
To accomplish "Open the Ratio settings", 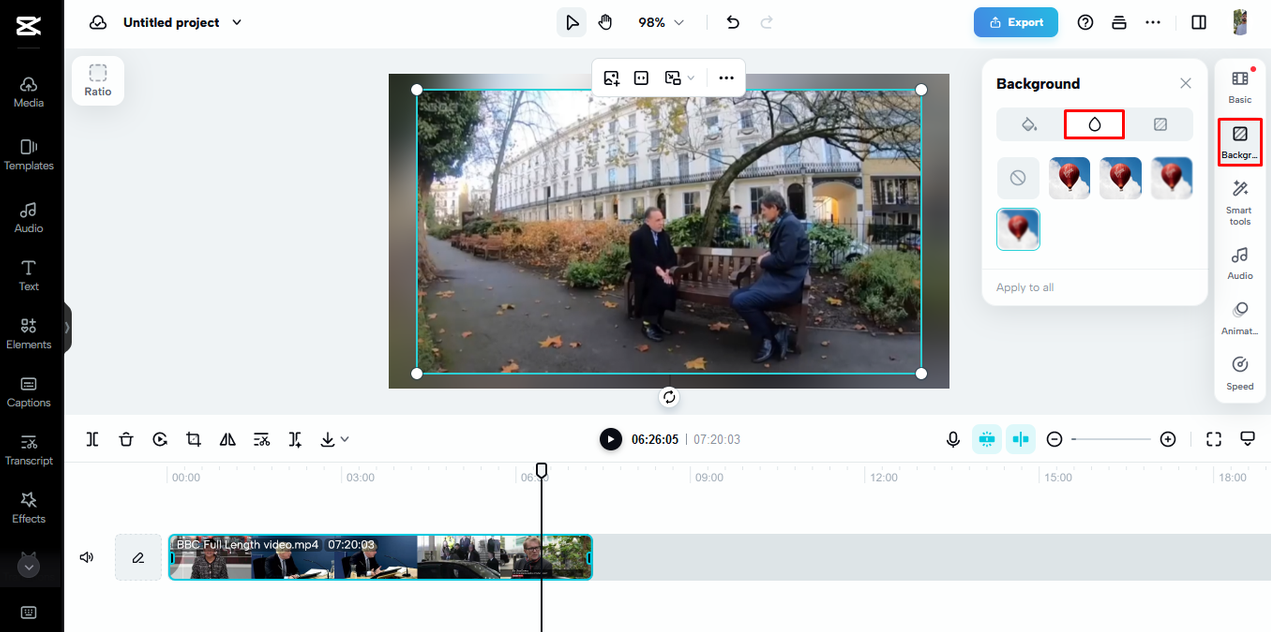I will [x=98, y=80].
